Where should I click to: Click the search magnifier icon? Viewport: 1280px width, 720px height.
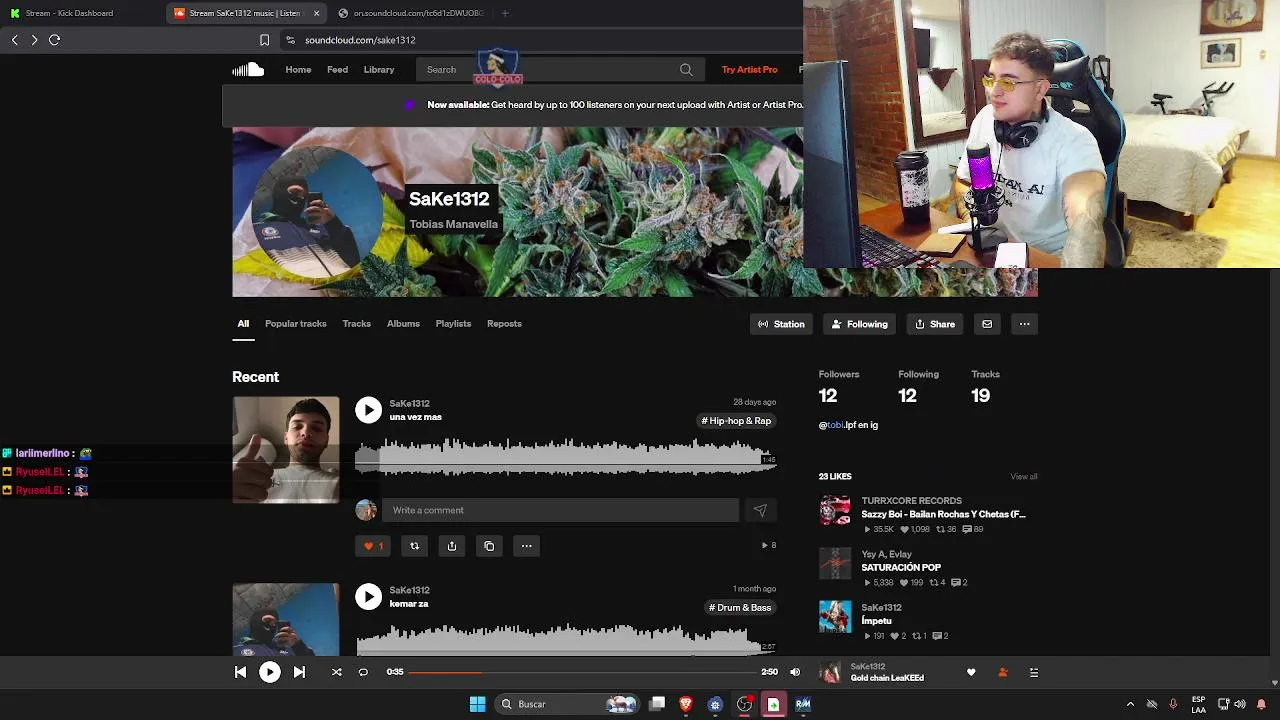pos(686,70)
